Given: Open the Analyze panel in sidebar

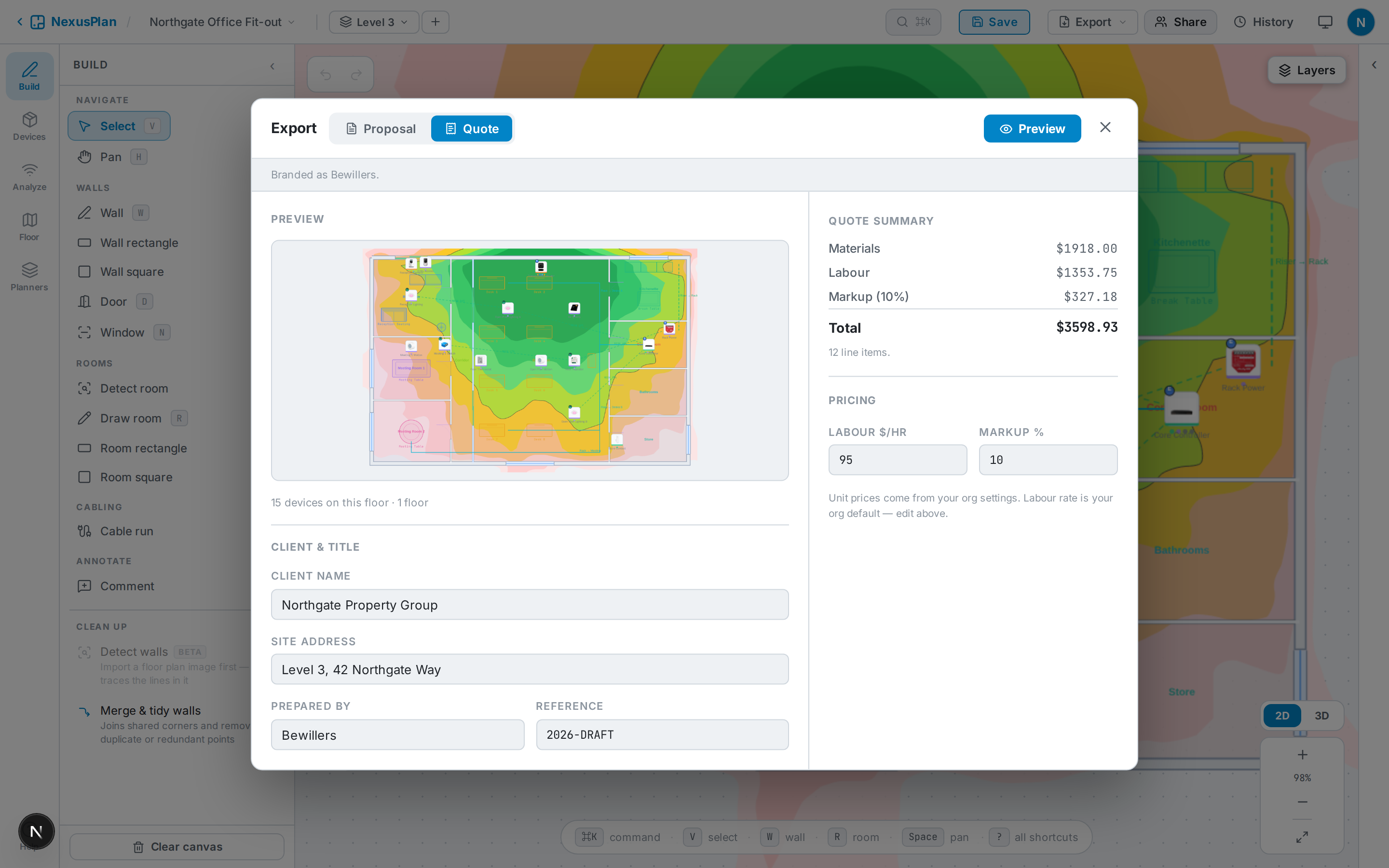Looking at the screenshot, I should click(x=29, y=176).
